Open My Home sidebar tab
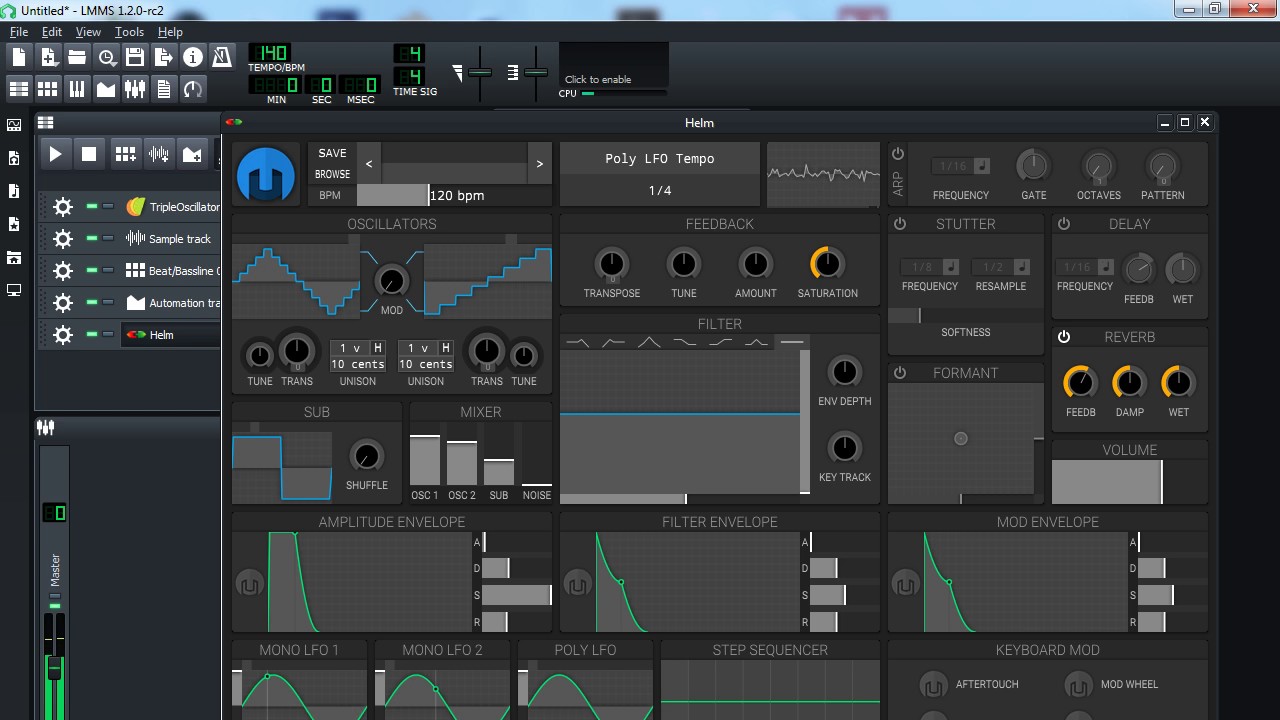 coord(14,257)
